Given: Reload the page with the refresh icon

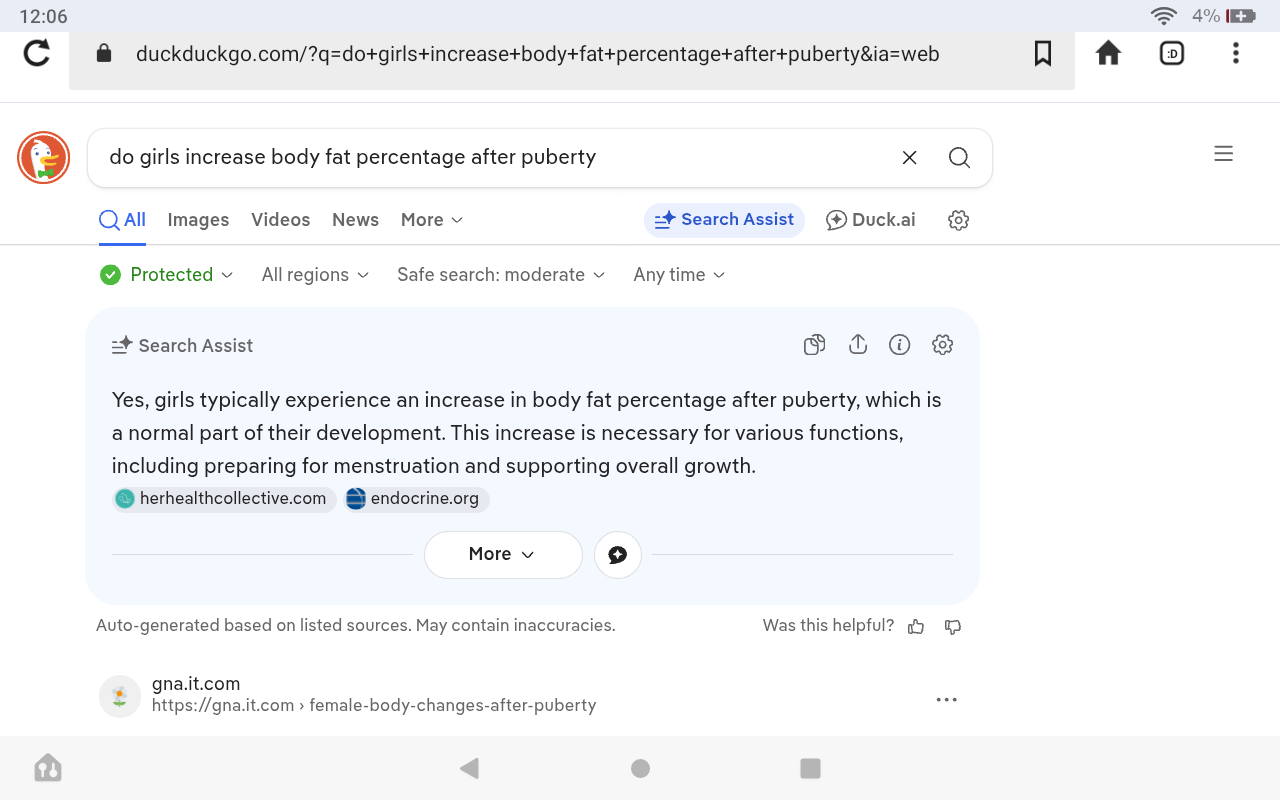Looking at the screenshot, I should point(37,53).
